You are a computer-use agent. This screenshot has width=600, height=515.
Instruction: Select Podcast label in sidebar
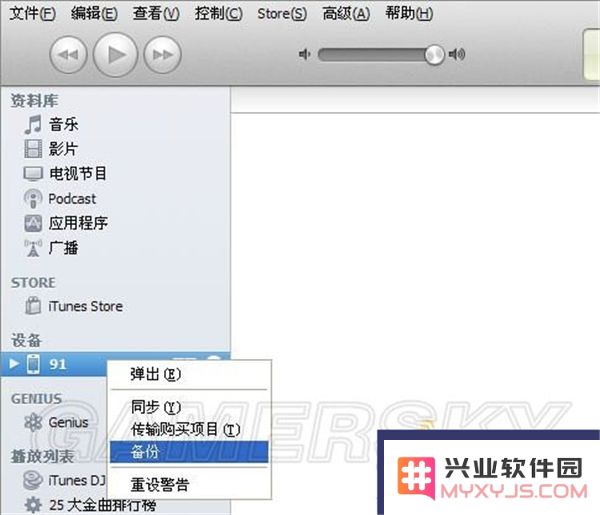(x=72, y=199)
